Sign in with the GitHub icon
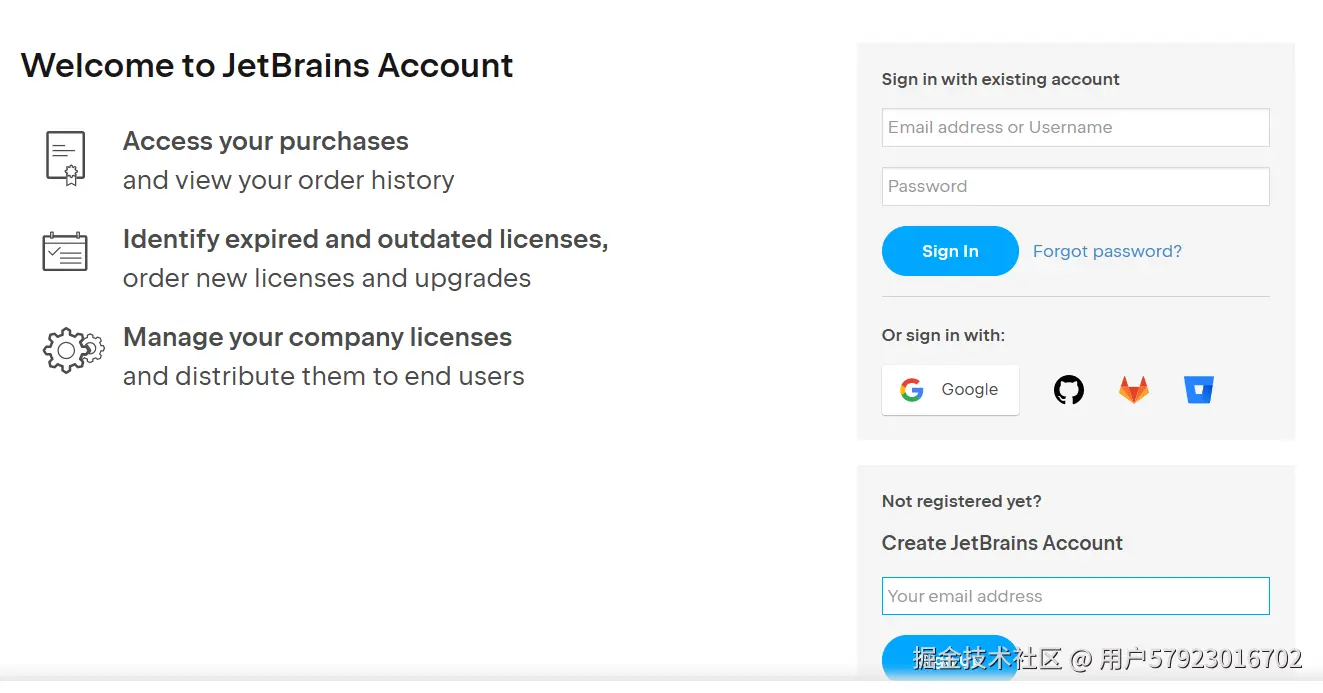Screen dimensions: 1323x693 click(1069, 390)
